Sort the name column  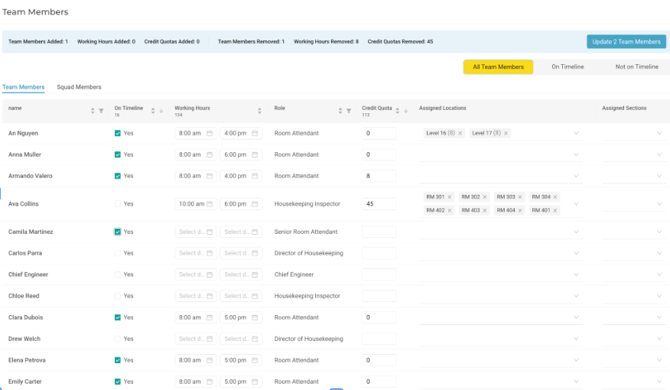coord(92,111)
